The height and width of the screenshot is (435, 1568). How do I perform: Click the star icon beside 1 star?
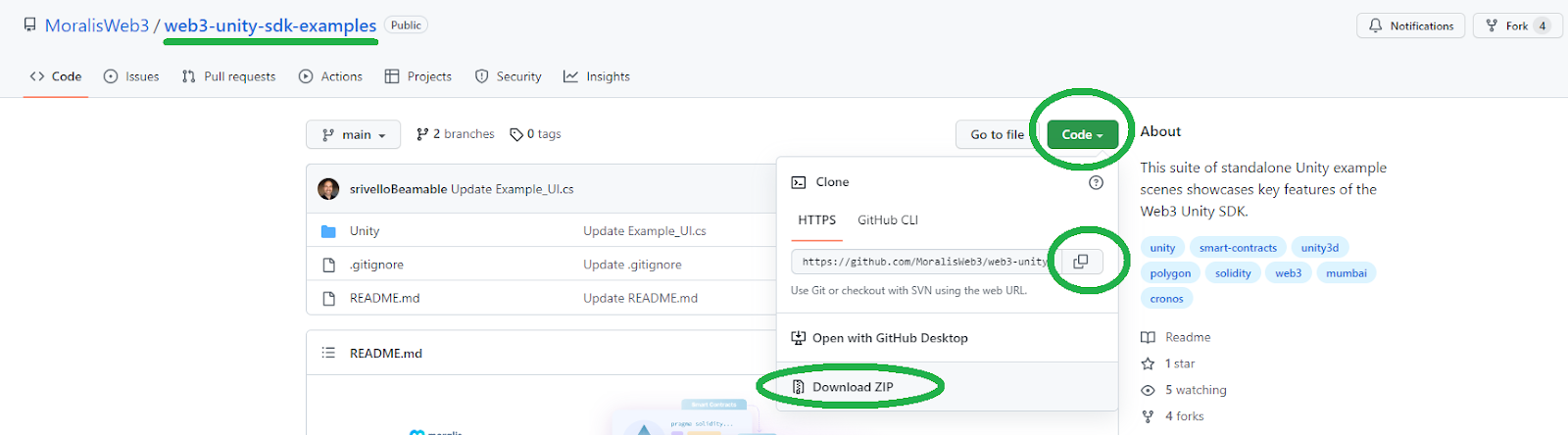pyautogui.click(x=1148, y=363)
